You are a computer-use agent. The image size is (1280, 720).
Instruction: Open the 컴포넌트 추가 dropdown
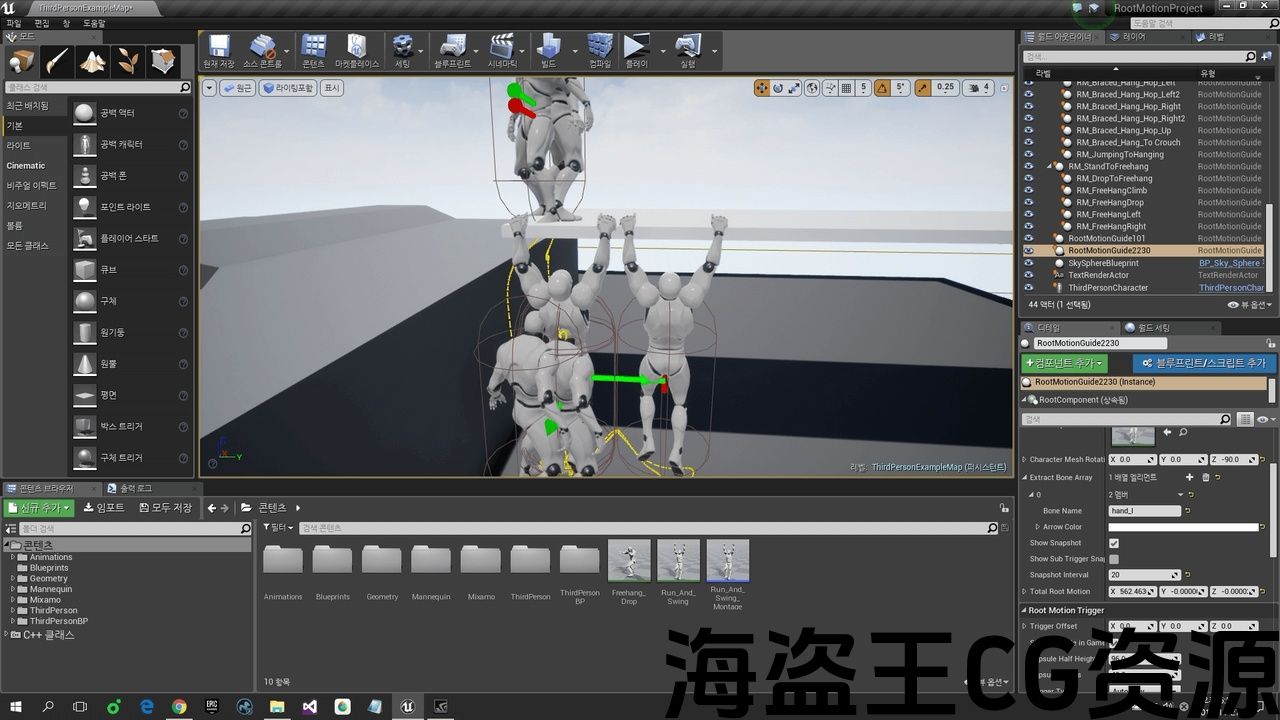1064,363
